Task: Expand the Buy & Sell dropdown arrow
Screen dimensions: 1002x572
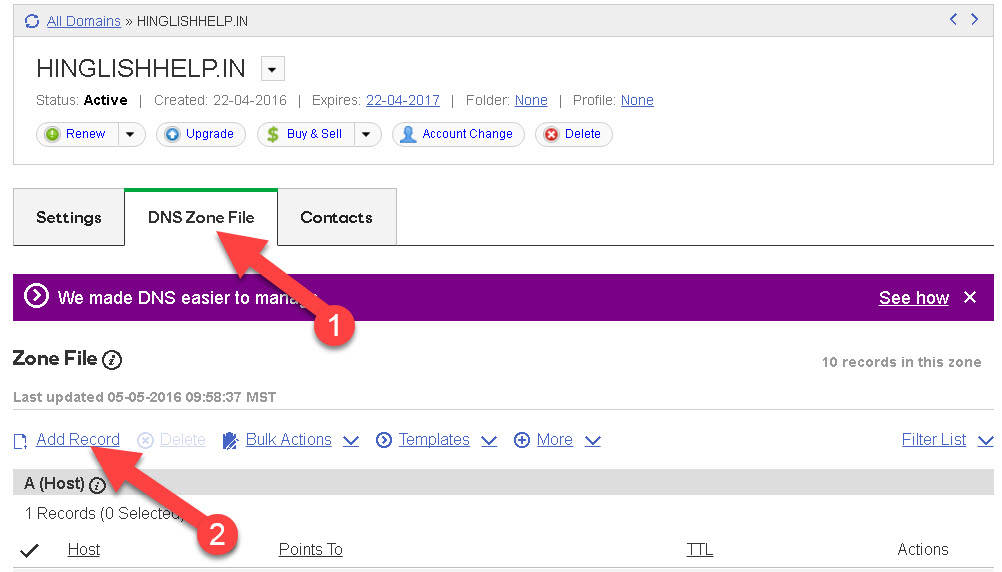Action: pos(366,134)
